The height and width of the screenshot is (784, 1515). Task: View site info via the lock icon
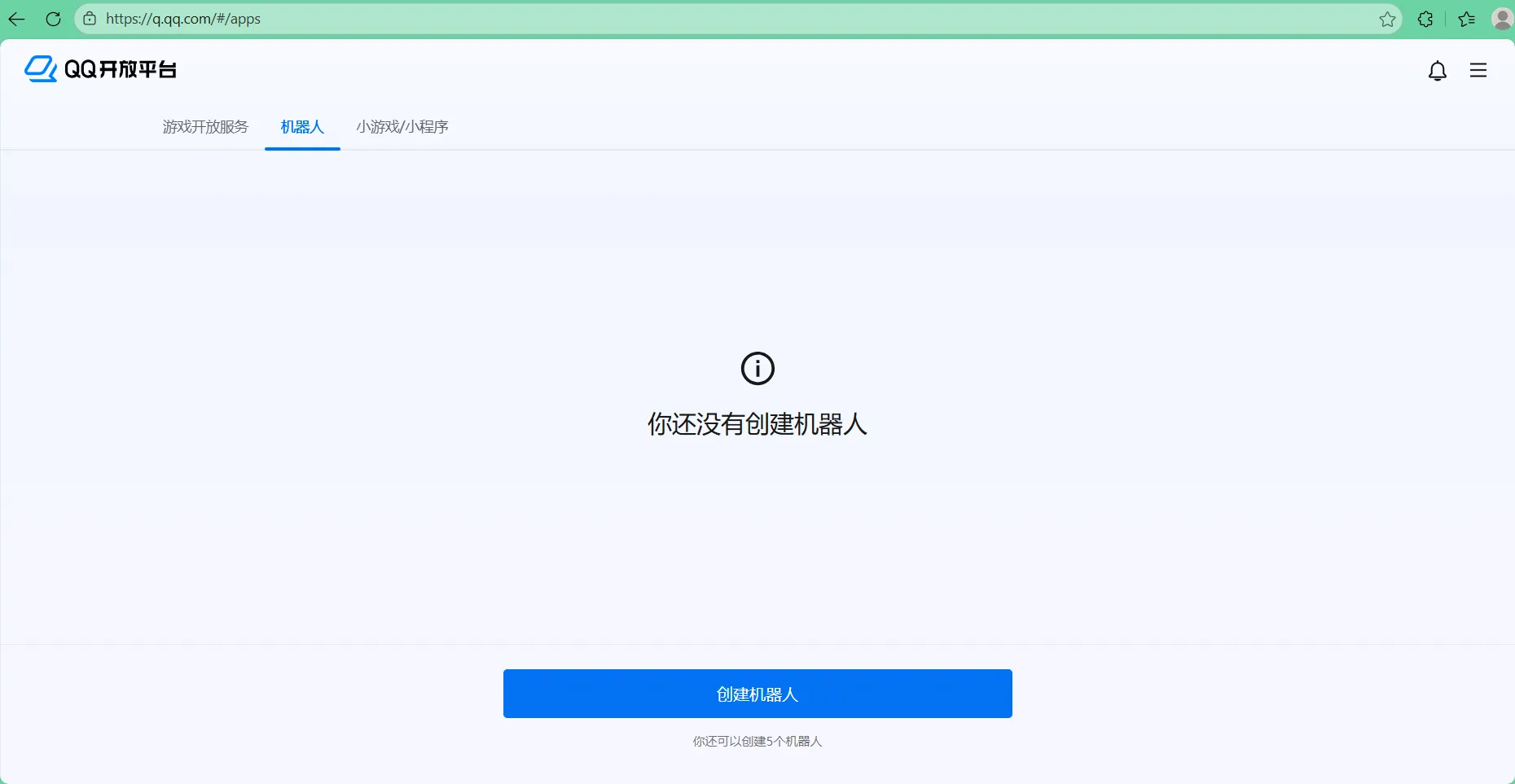(x=90, y=19)
